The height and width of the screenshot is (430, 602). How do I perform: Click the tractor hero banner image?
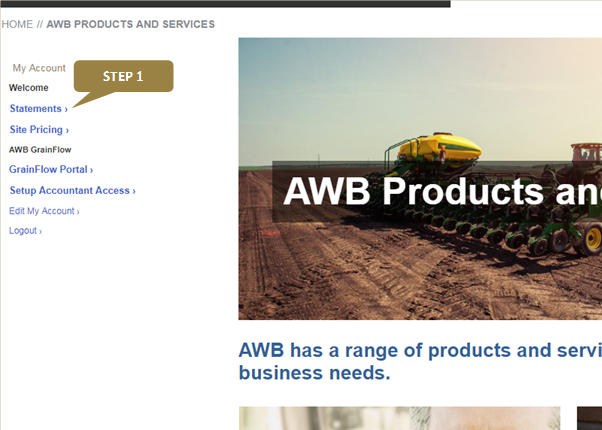(420, 179)
